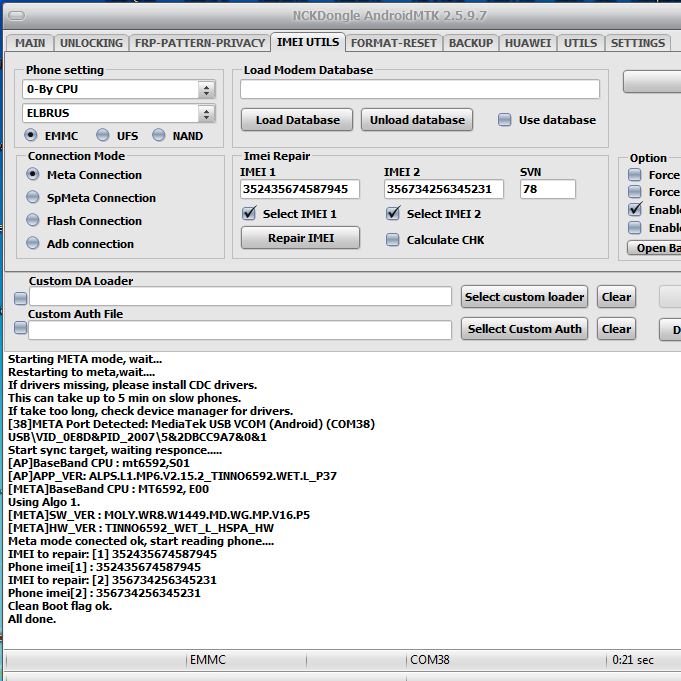Select the UFS storage radio button

tap(102, 135)
